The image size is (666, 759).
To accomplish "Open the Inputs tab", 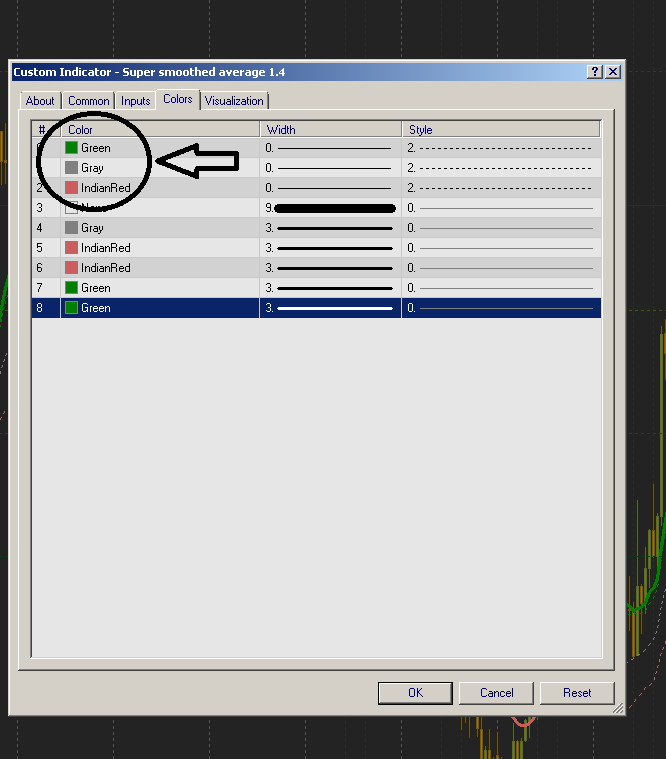I will 136,101.
